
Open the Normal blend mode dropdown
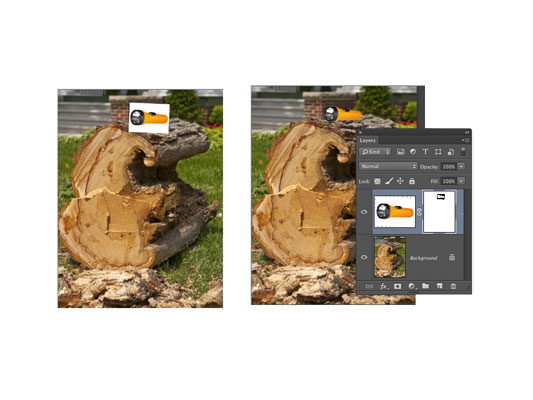click(x=388, y=166)
